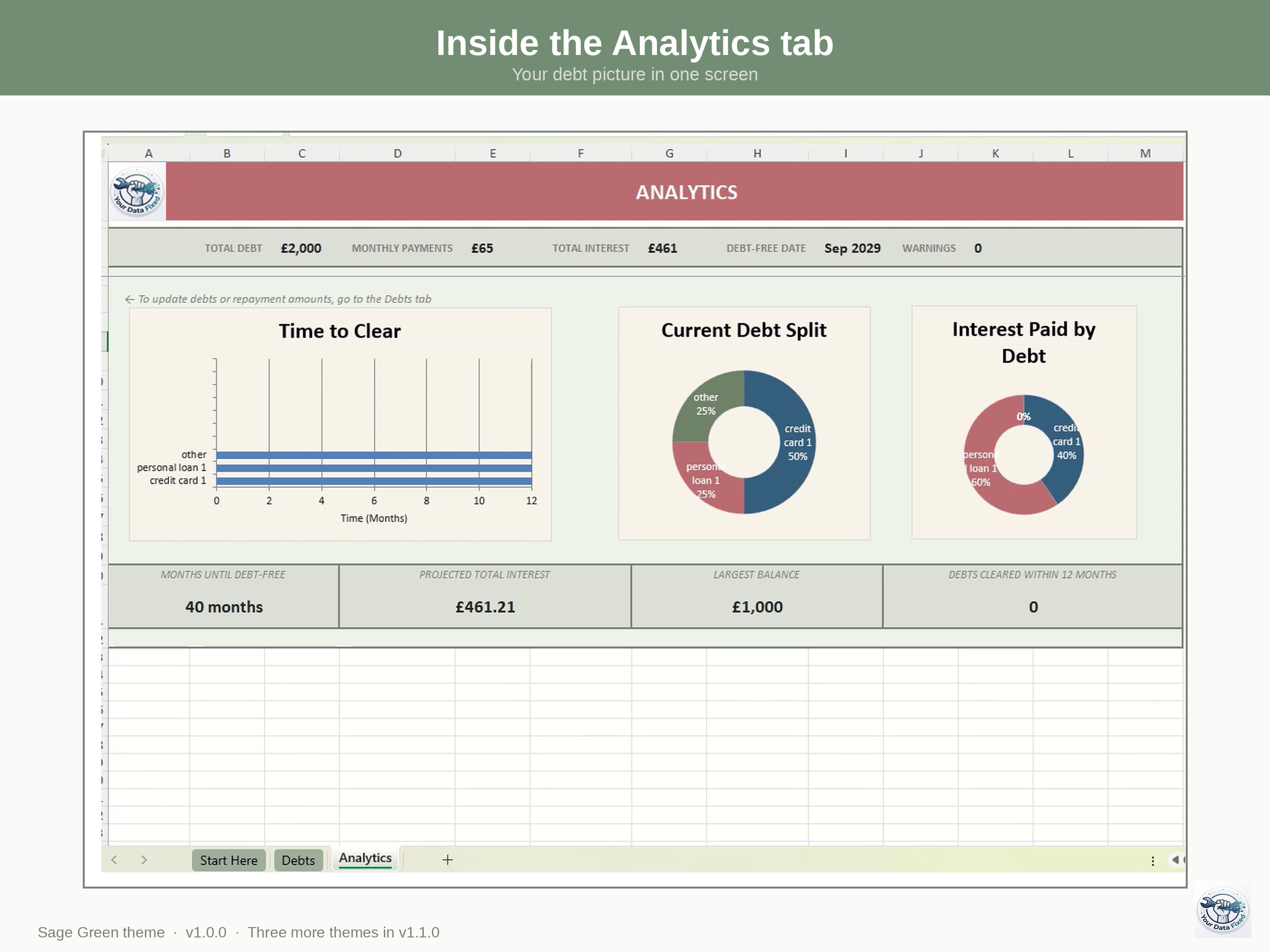Image resolution: width=1270 pixels, height=952 pixels.
Task: Click the 'personal loan 1 25%' donut segment
Action: (x=706, y=481)
